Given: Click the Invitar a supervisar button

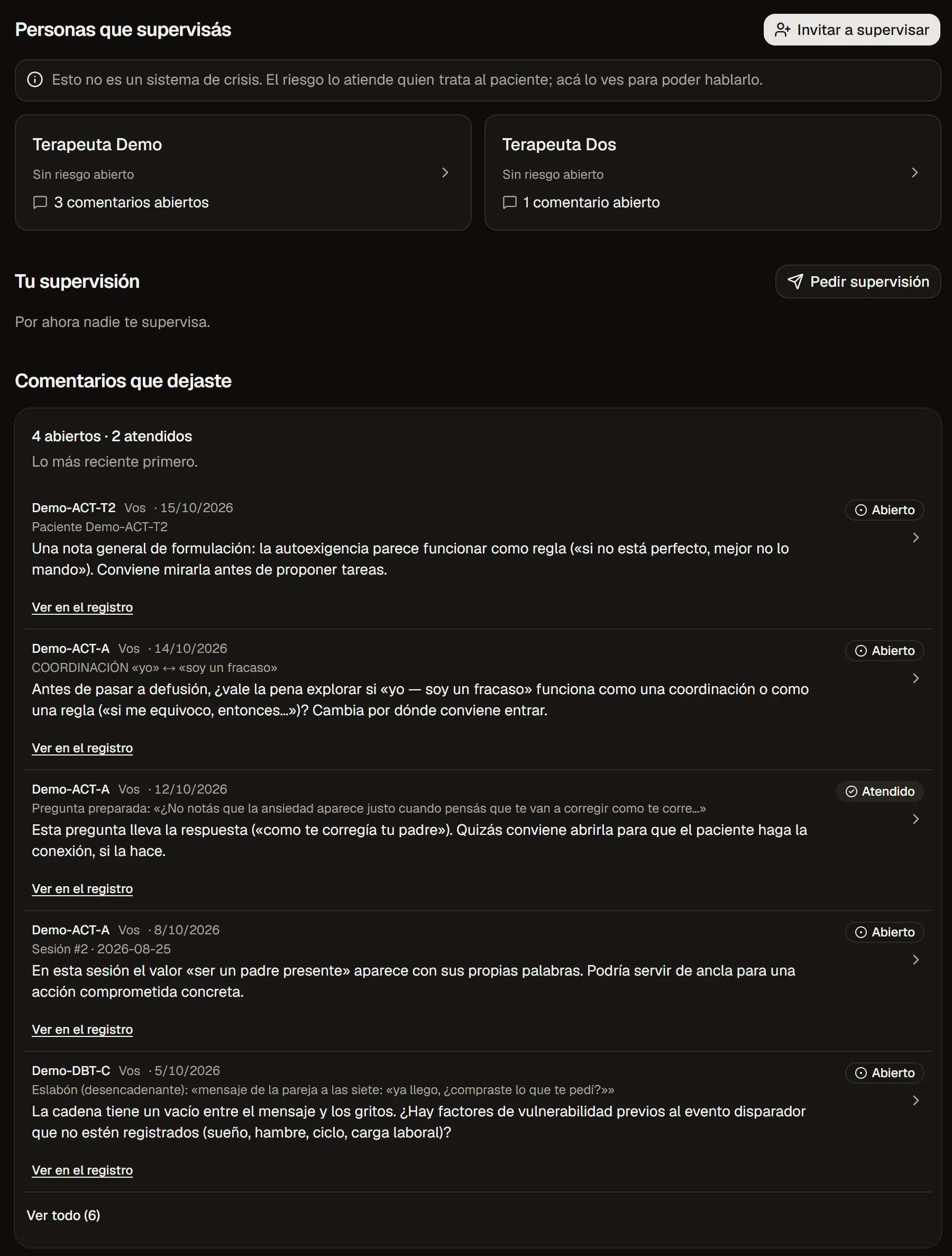Looking at the screenshot, I should tap(852, 30).
